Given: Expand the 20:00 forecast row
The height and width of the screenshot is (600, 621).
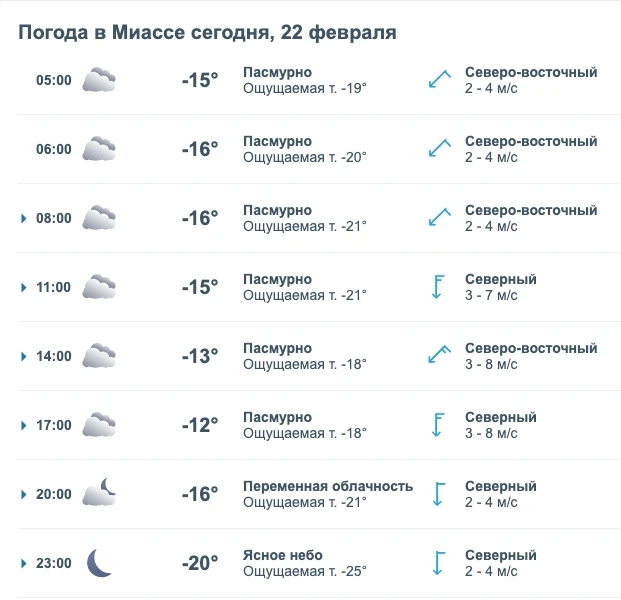Looking at the screenshot, I should 24,494.
